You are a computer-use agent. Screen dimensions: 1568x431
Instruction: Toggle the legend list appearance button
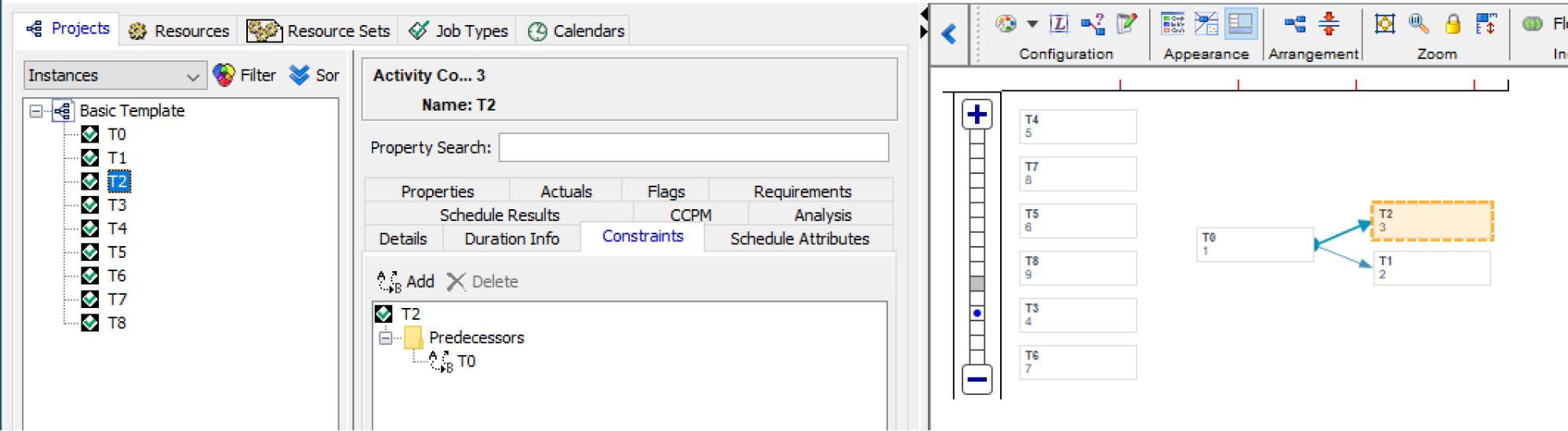tap(1173, 24)
